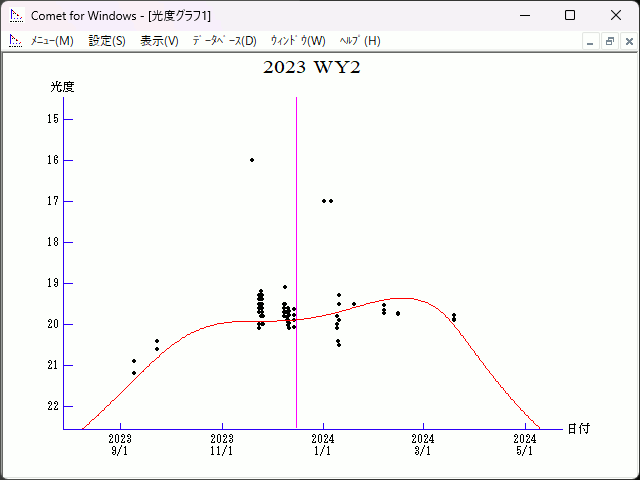Image resolution: width=640 pixels, height=480 pixels.
Task: Minimize the Comet for Windows application
Action: click(524, 15)
